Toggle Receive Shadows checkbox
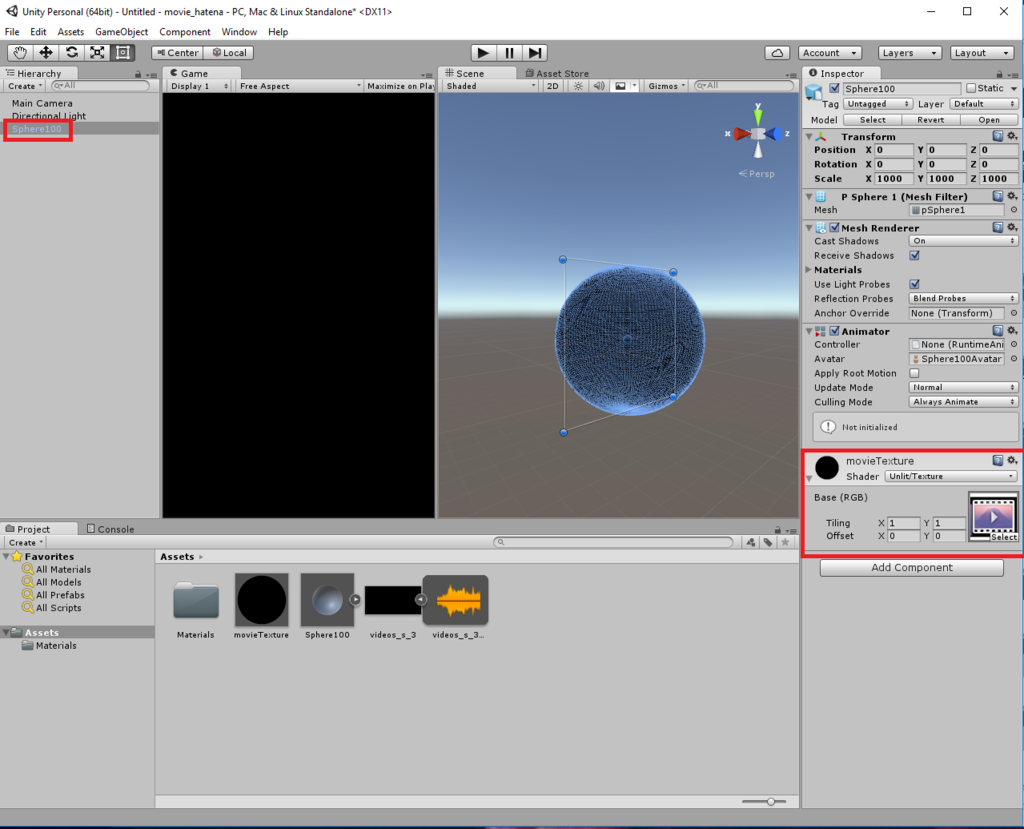1024x829 pixels. point(914,255)
